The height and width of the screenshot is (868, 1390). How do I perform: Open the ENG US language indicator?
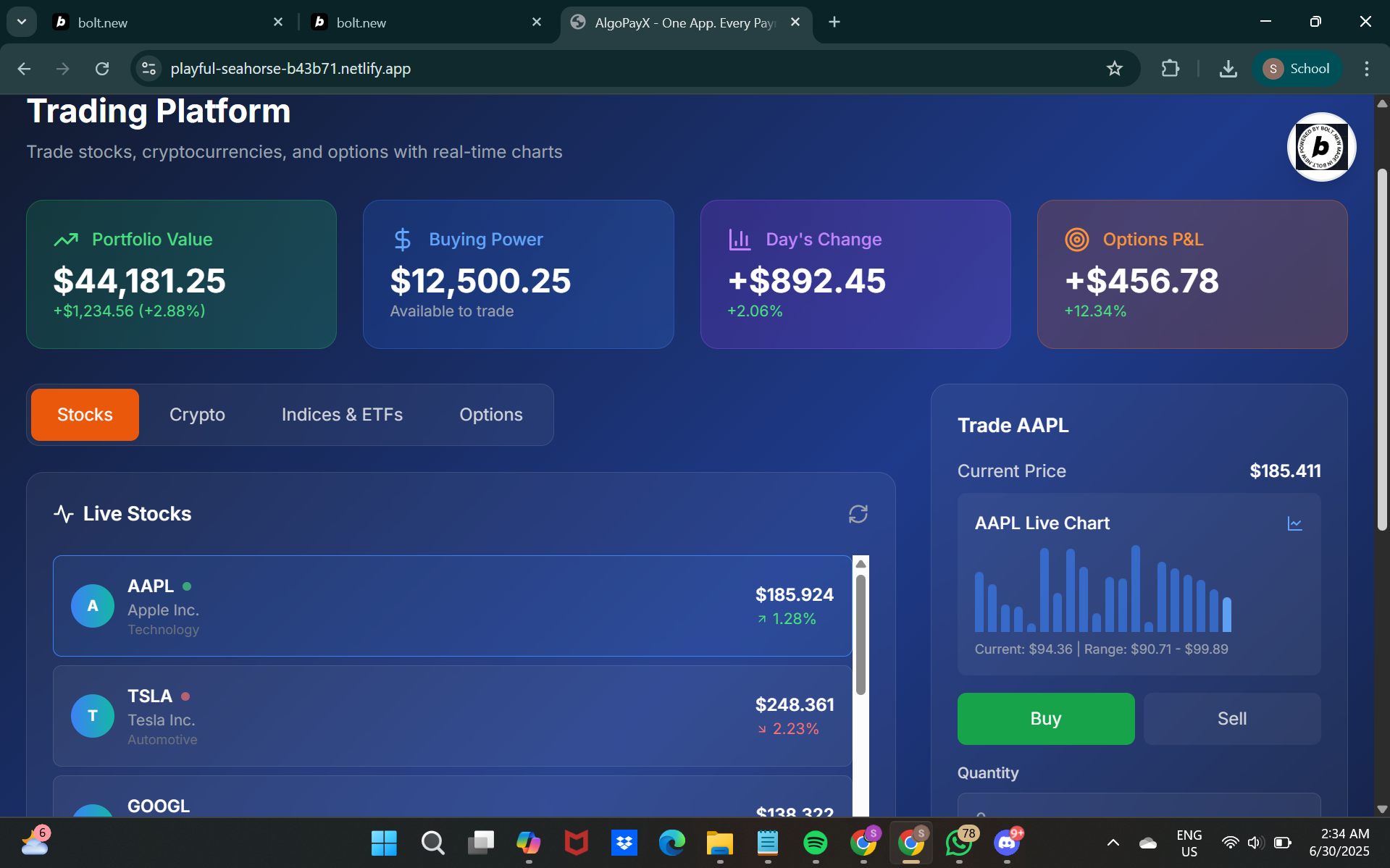click(1189, 843)
